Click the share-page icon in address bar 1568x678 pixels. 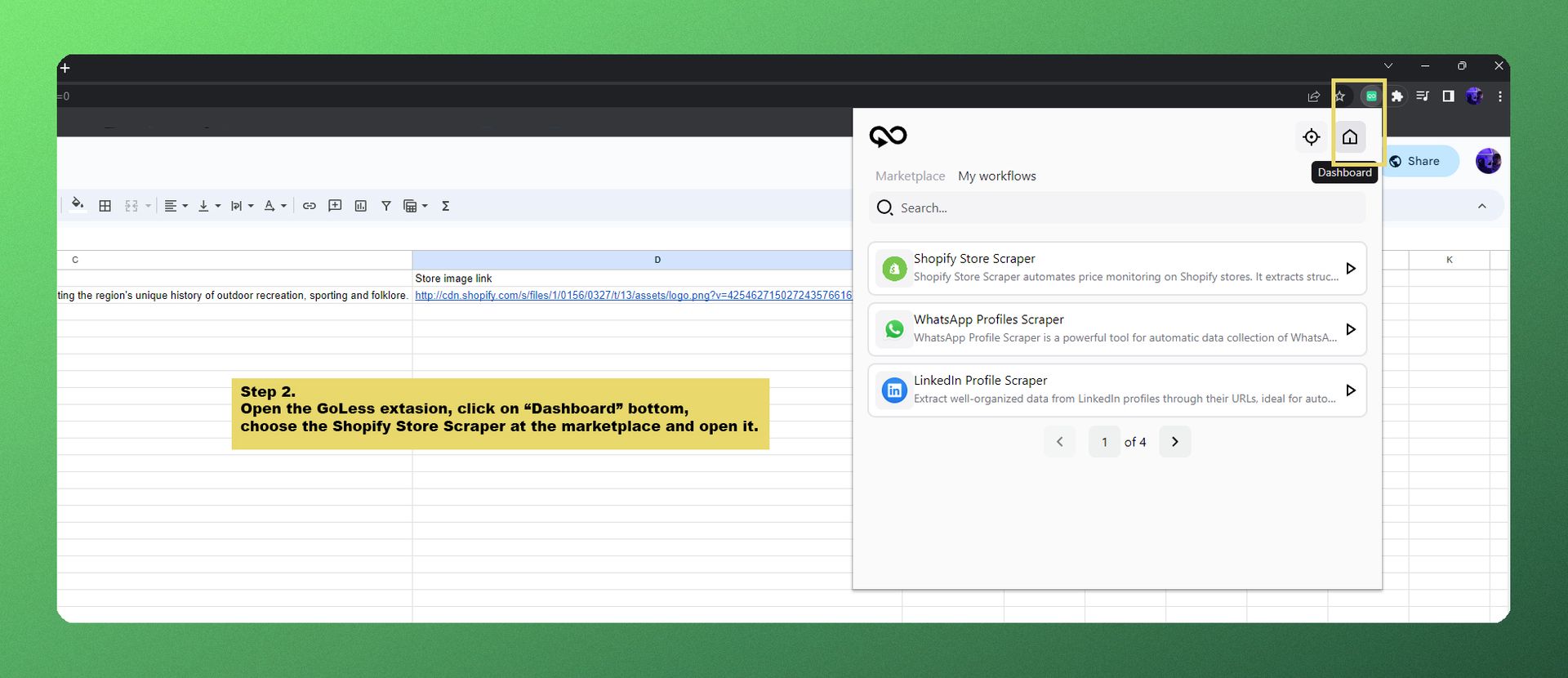(x=1313, y=96)
